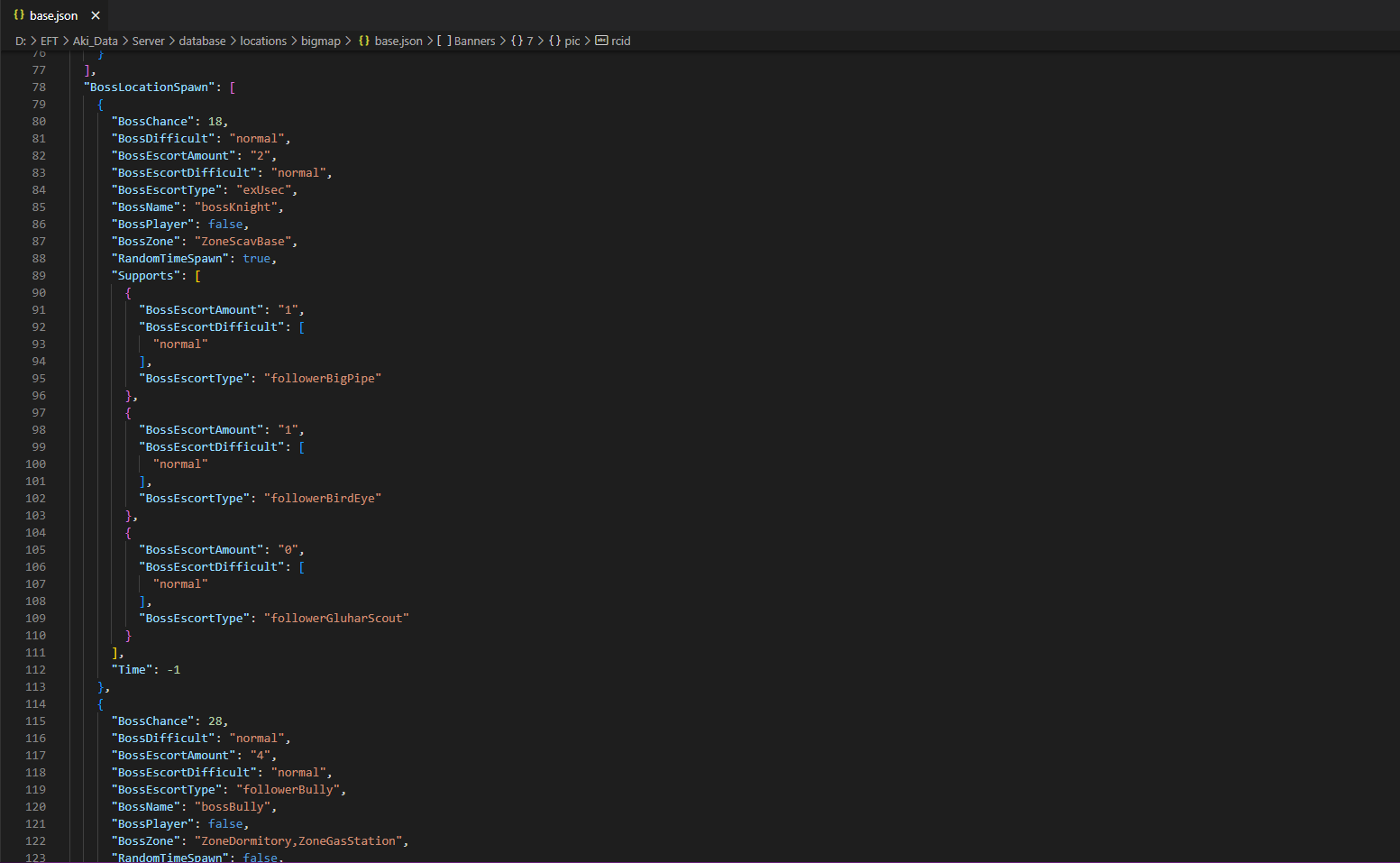Image resolution: width=1400 pixels, height=863 pixels.
Task: Select the bigmap breadcrumb item
Action: click(321, 41)
